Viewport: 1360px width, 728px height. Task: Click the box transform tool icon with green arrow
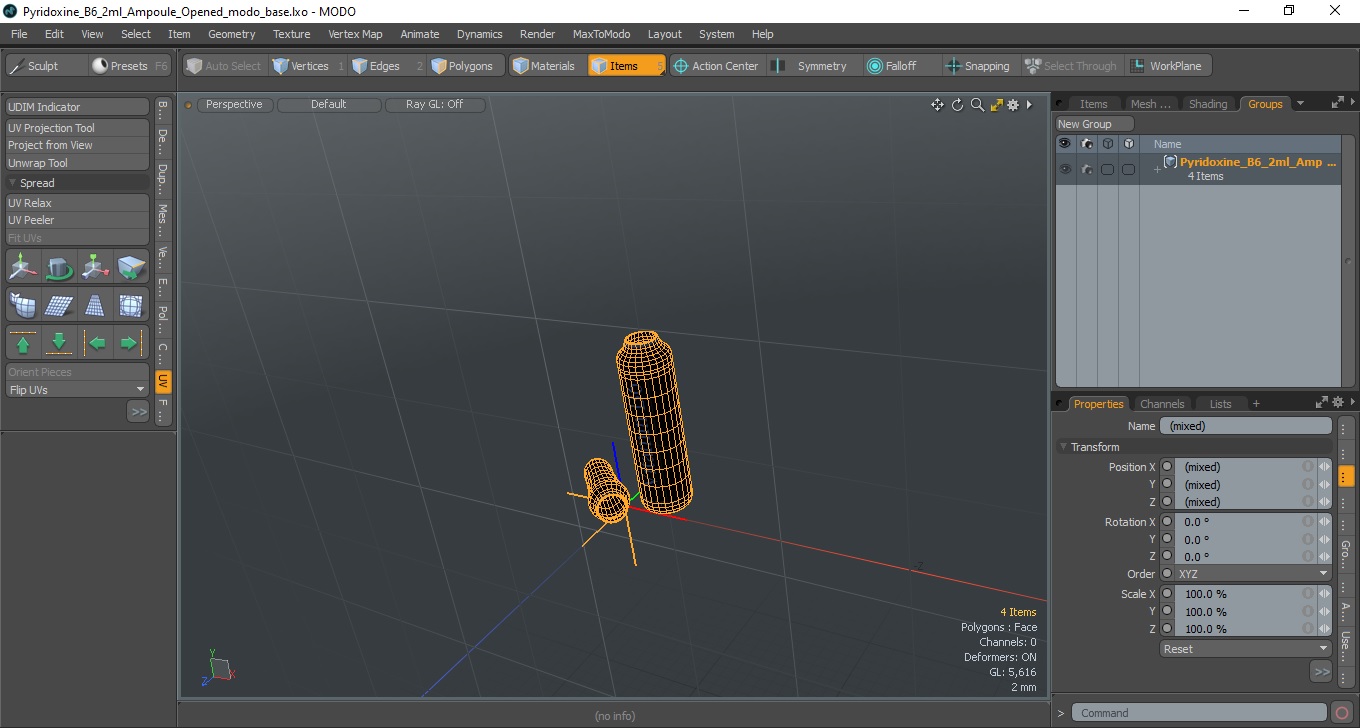131,267
